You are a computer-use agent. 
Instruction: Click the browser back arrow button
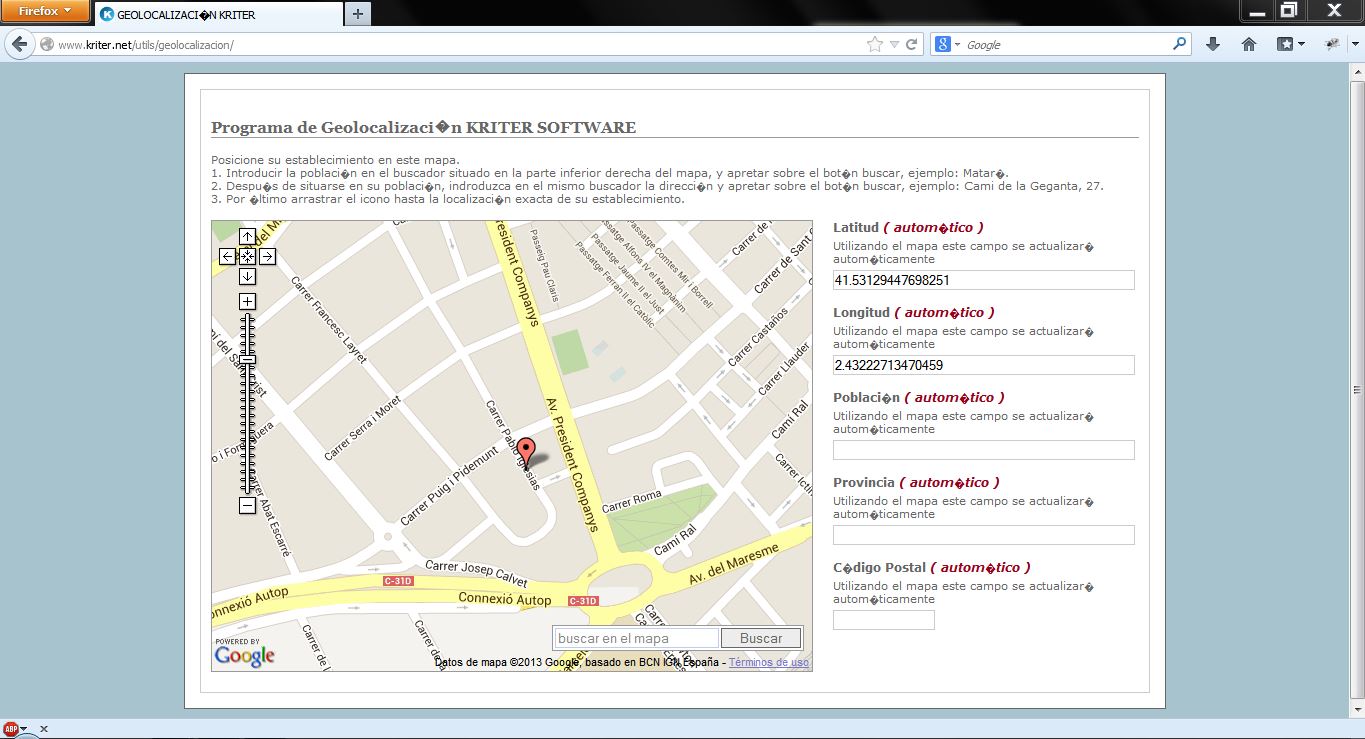click(x=19, y=44)
